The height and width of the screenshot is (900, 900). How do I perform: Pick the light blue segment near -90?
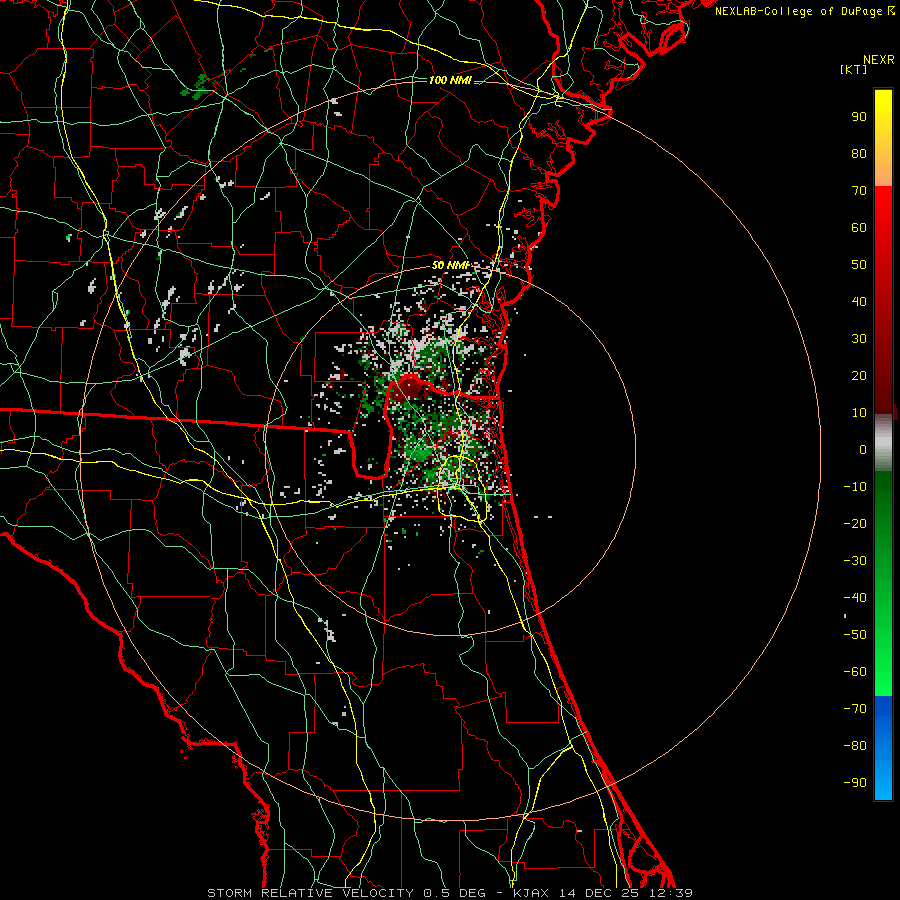(x=883, y=781)
